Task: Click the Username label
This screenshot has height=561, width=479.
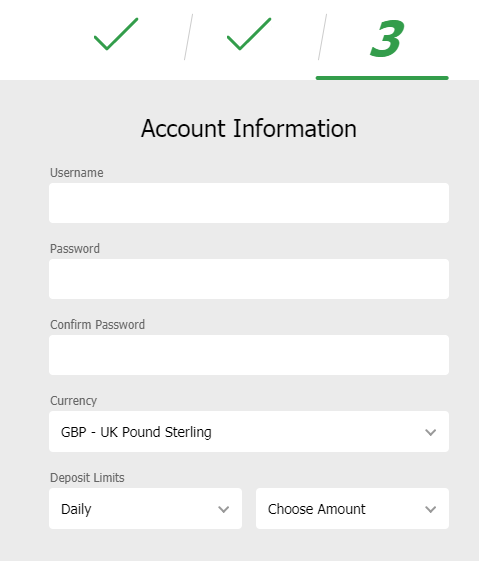Action: [77, 172]
